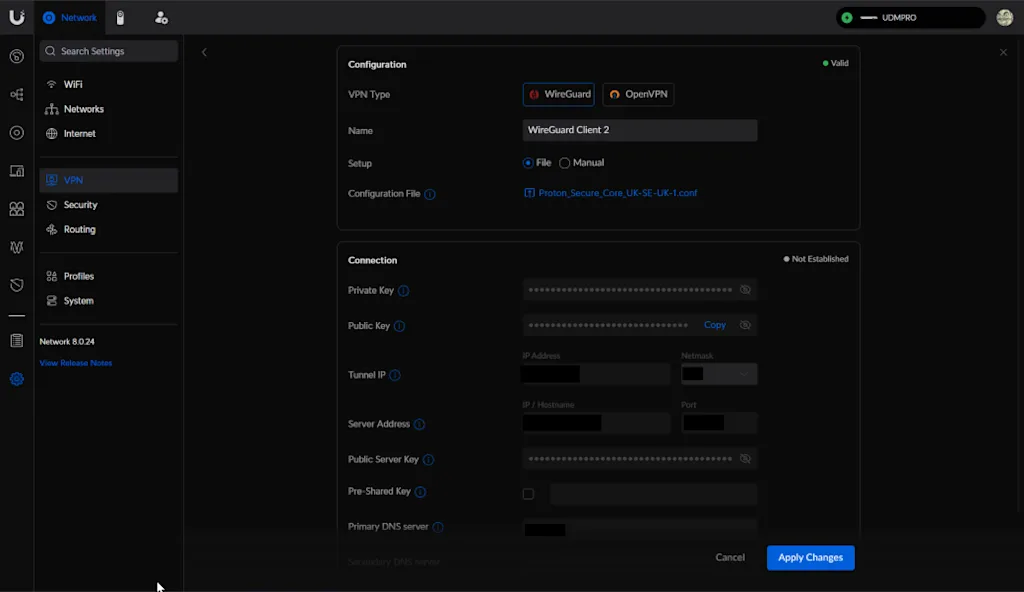Open the System Log icon in left rail
Viewport: 1024px width, 592px height.
[x=17, y=340]
